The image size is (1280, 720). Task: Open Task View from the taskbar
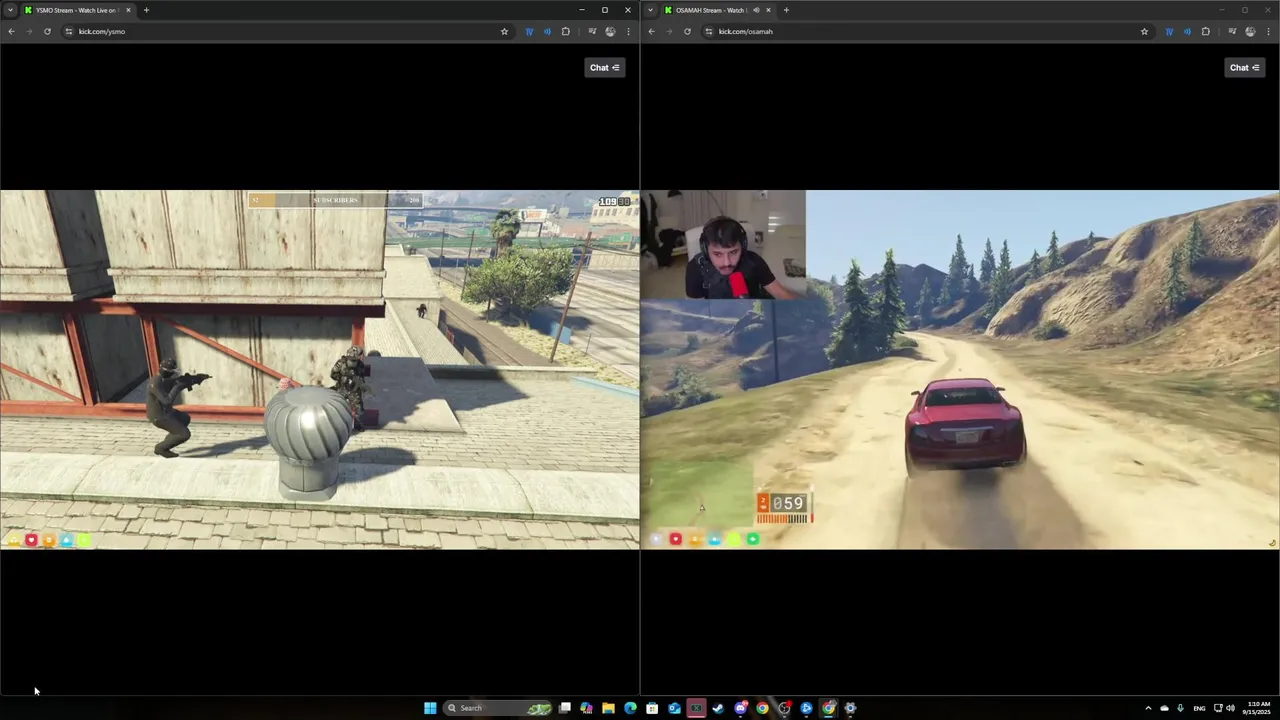[x=565, y=708]
